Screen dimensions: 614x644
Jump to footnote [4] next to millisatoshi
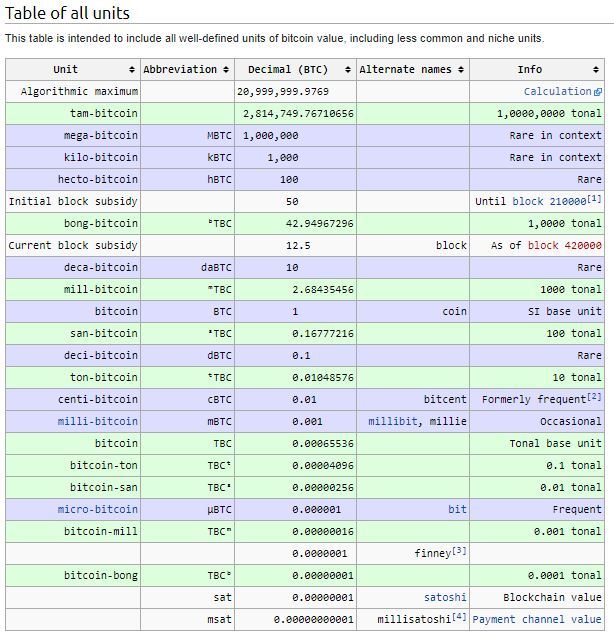click(460, 617)
